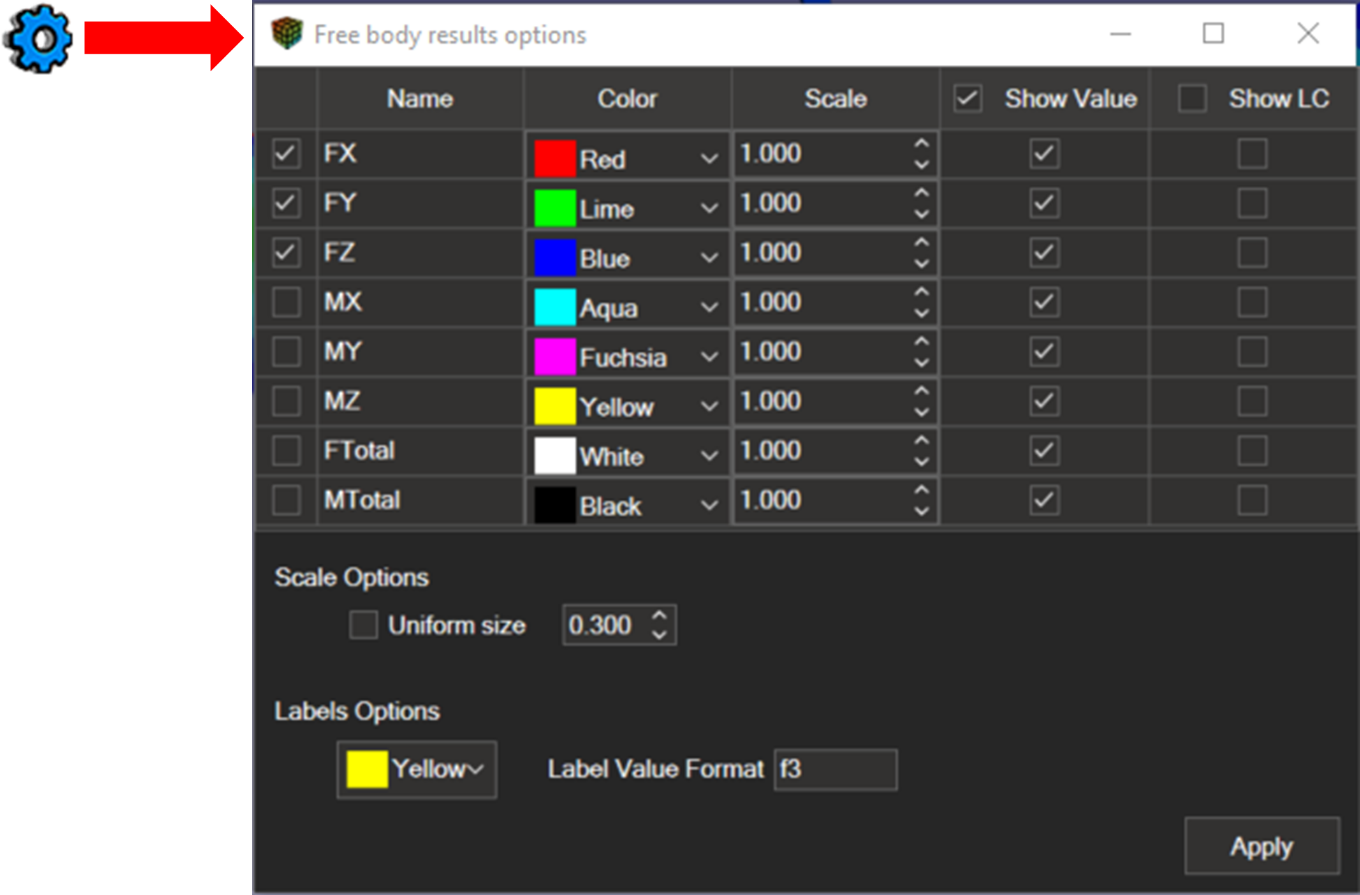Viewport: 1360px width, 895px height.
Task: Uncheck Show Value for the MZ row
Action: point(1044,401)
